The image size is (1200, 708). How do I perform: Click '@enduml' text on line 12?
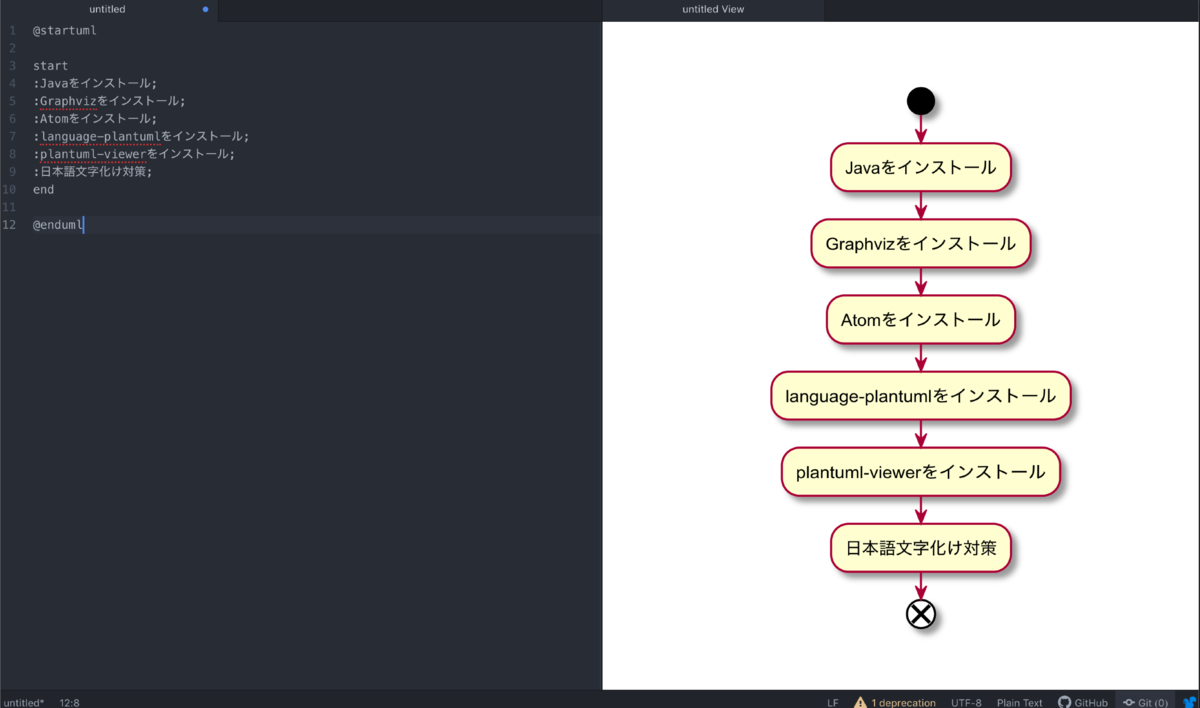click(x=57, y=225)
